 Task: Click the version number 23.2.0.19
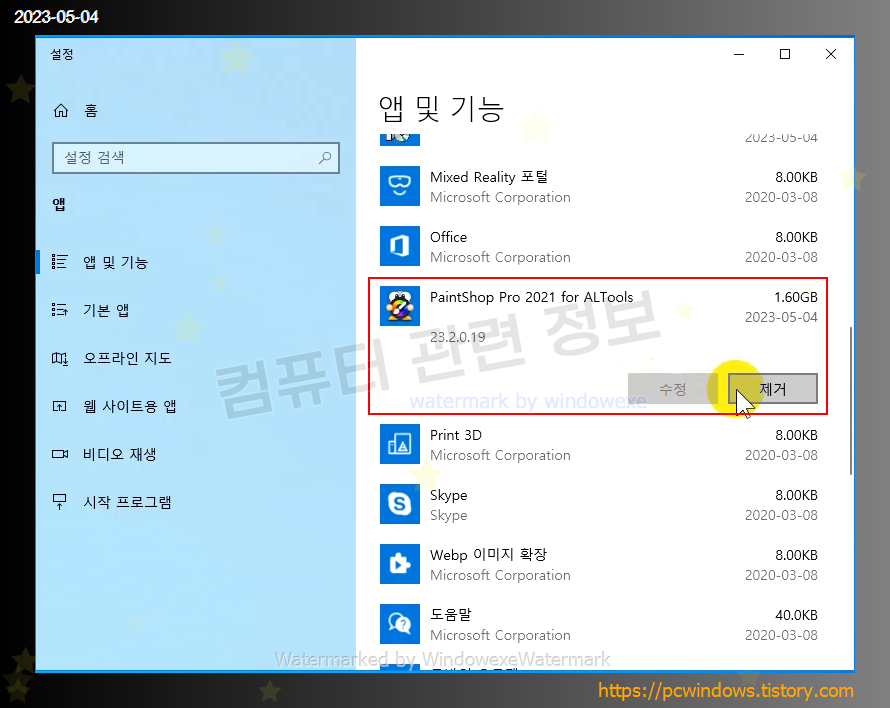tap(457, 337)
